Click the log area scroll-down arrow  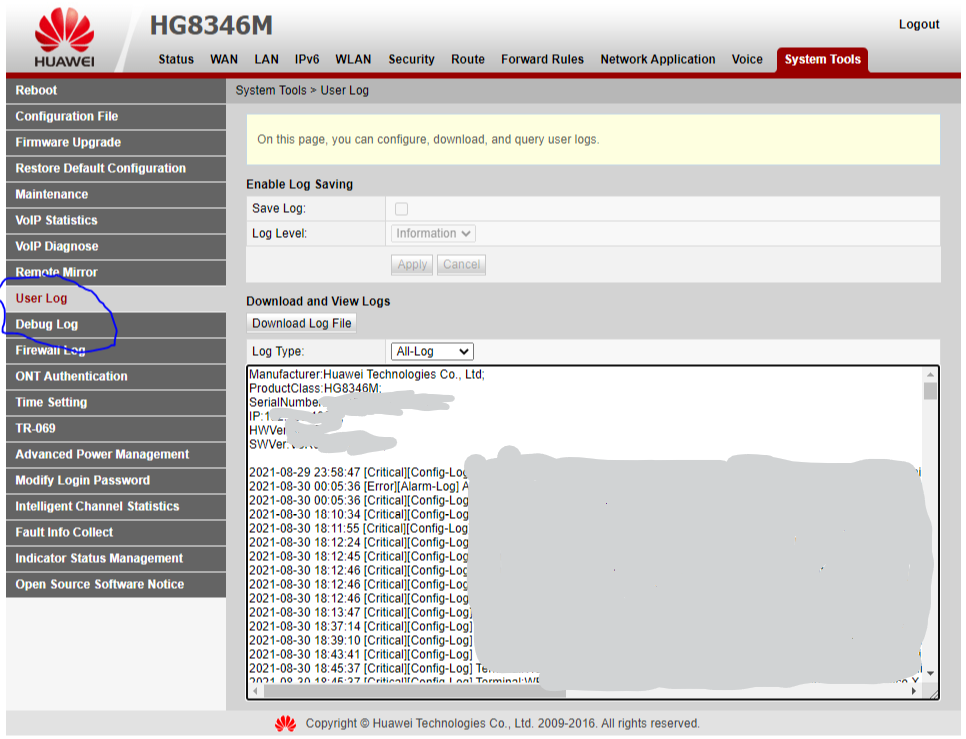930,673
